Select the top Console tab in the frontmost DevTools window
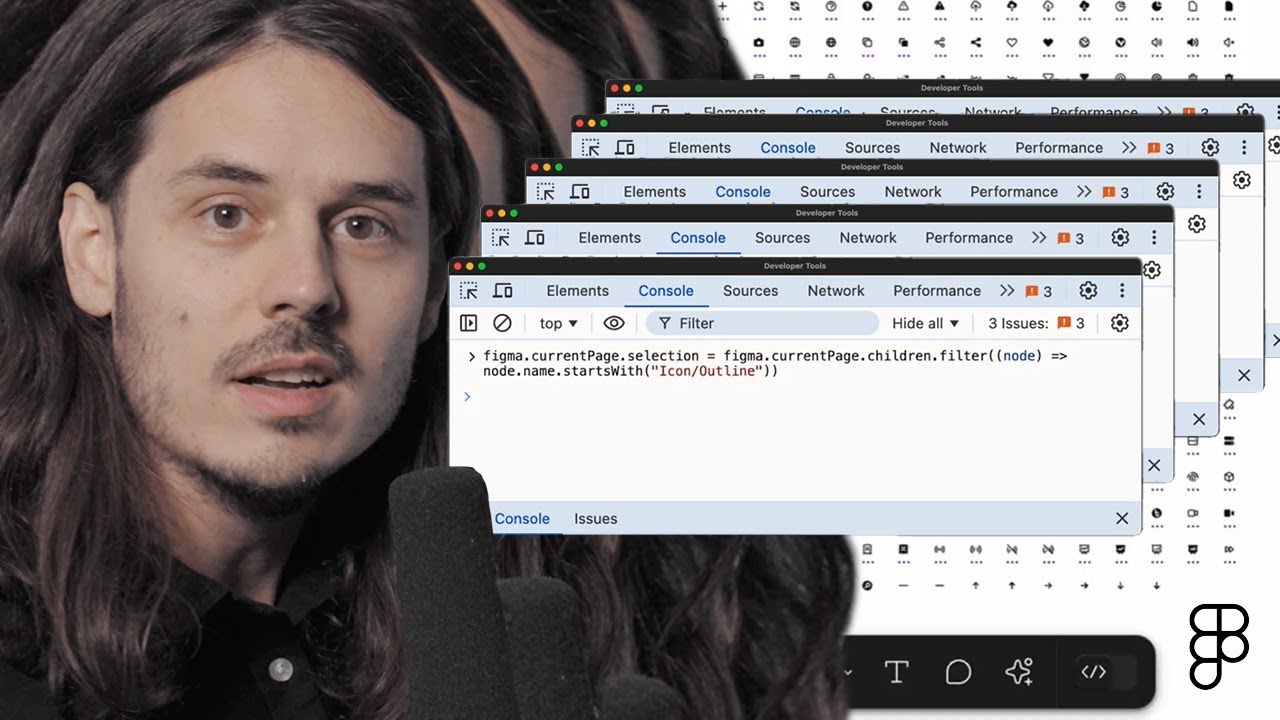Screen dimensions: 1280x720 [666, 291]
